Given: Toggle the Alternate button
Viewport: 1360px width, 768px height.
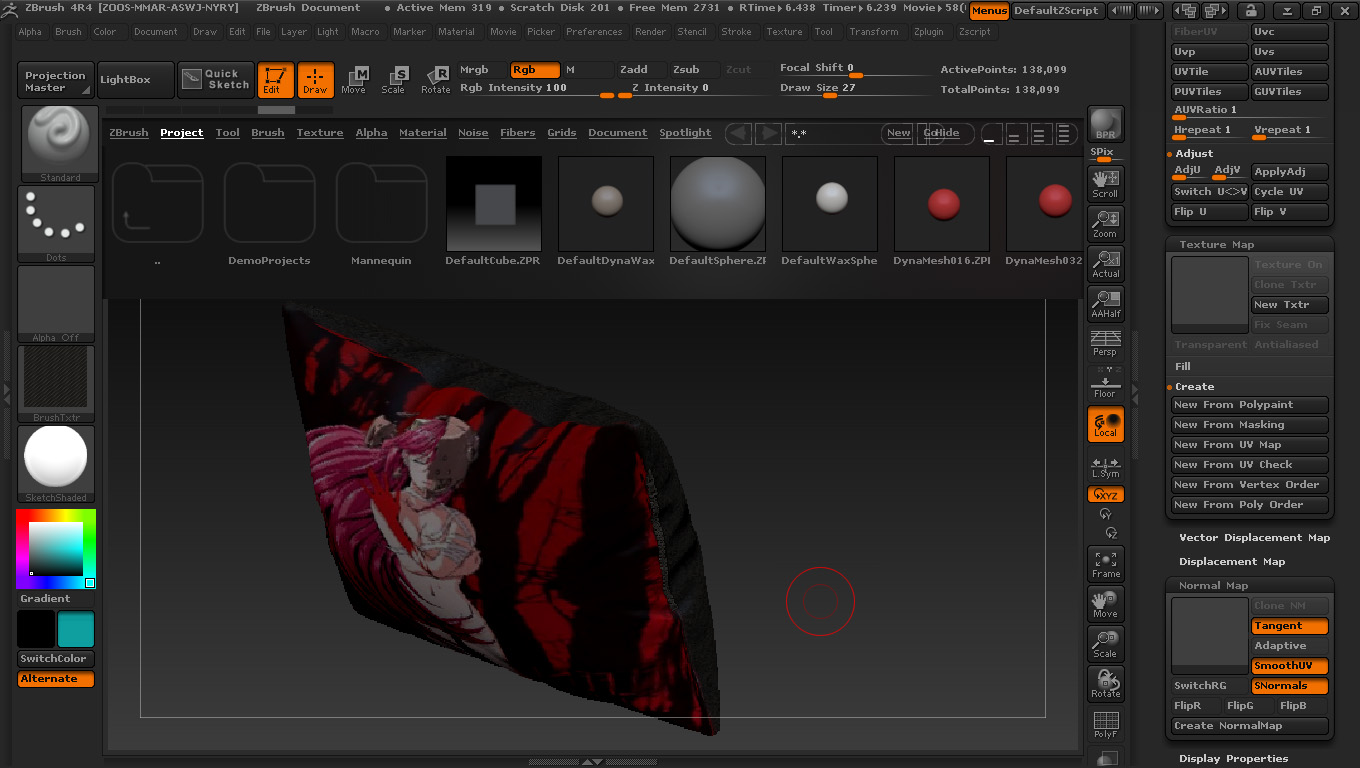Looking at the screenshot, I should pyautogui.click(x=56, y=679).
